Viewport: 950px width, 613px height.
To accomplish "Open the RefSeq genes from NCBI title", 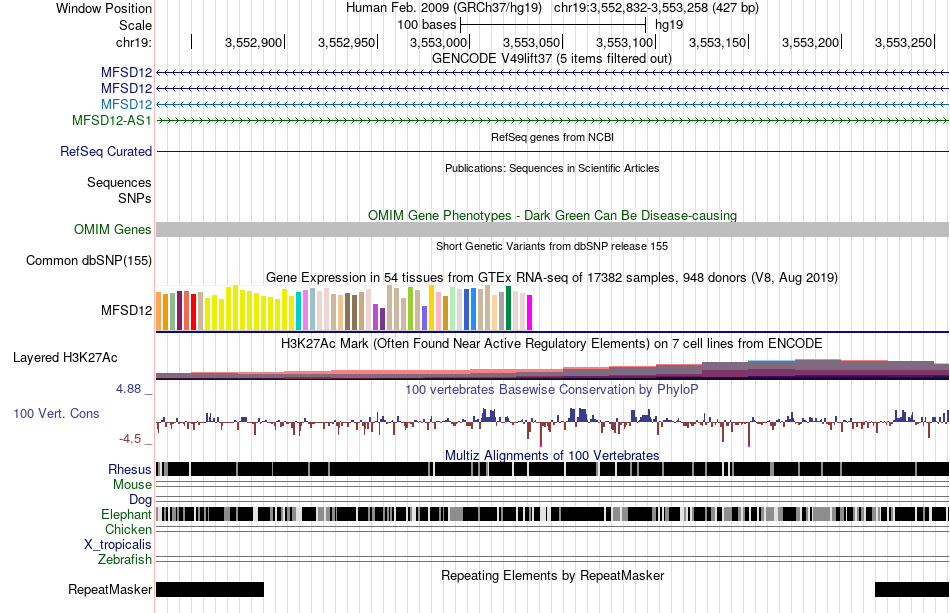I will (x=552, y=138).
